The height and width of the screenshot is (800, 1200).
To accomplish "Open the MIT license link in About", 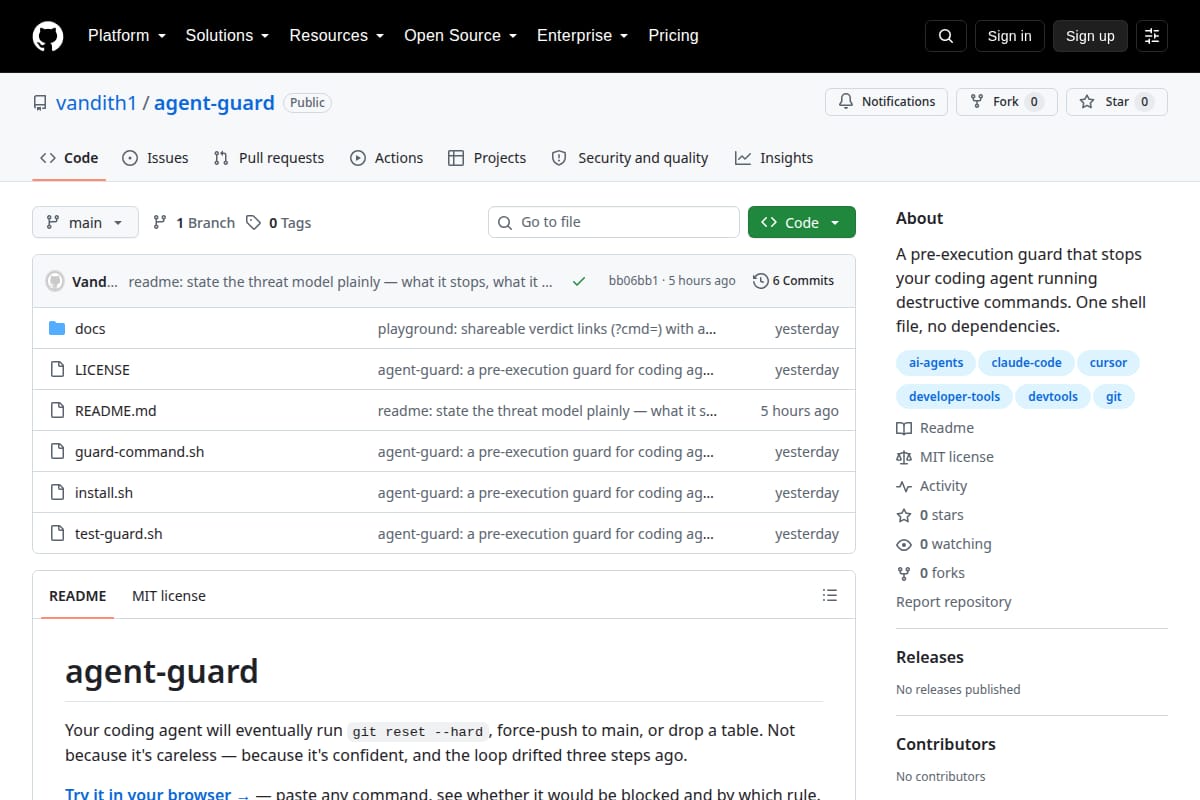I will pos(945,457).
